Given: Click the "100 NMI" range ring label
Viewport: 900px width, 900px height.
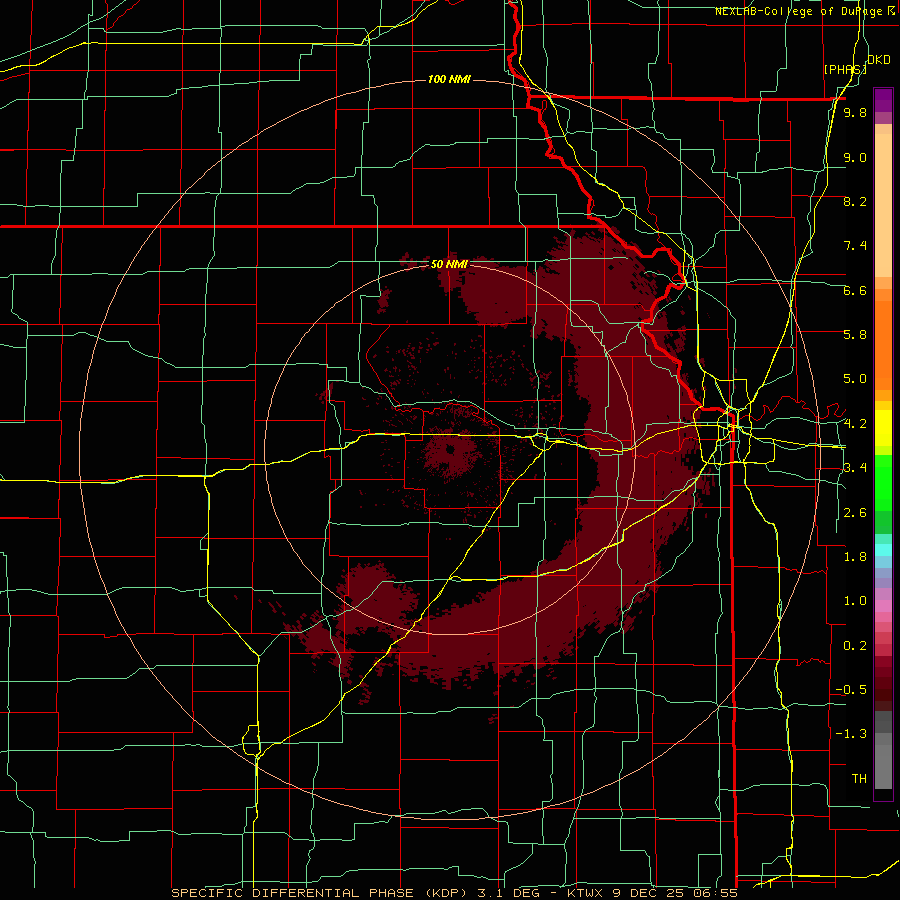Looking at the screenshot, I should [x=449, y=79].
